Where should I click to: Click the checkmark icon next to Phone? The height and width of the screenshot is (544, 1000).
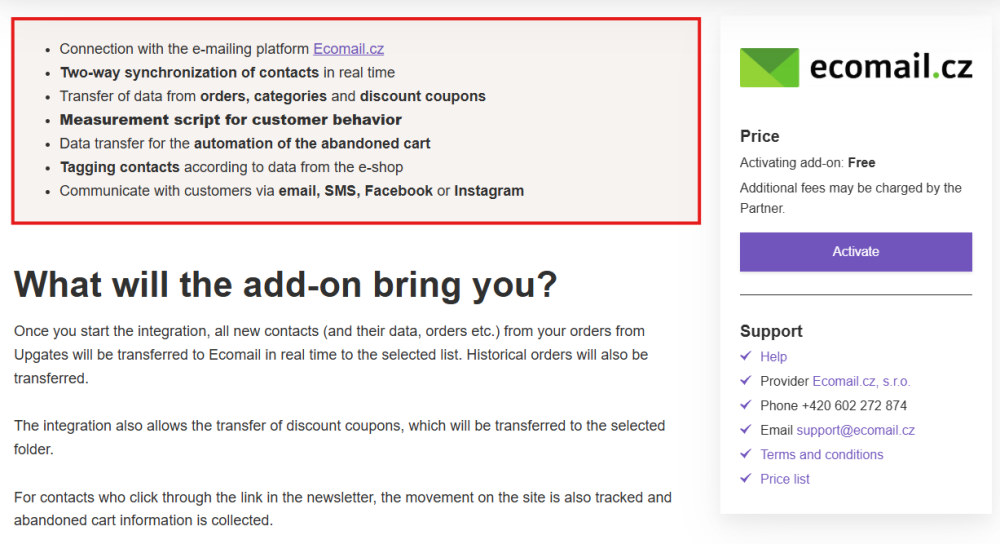745,405
